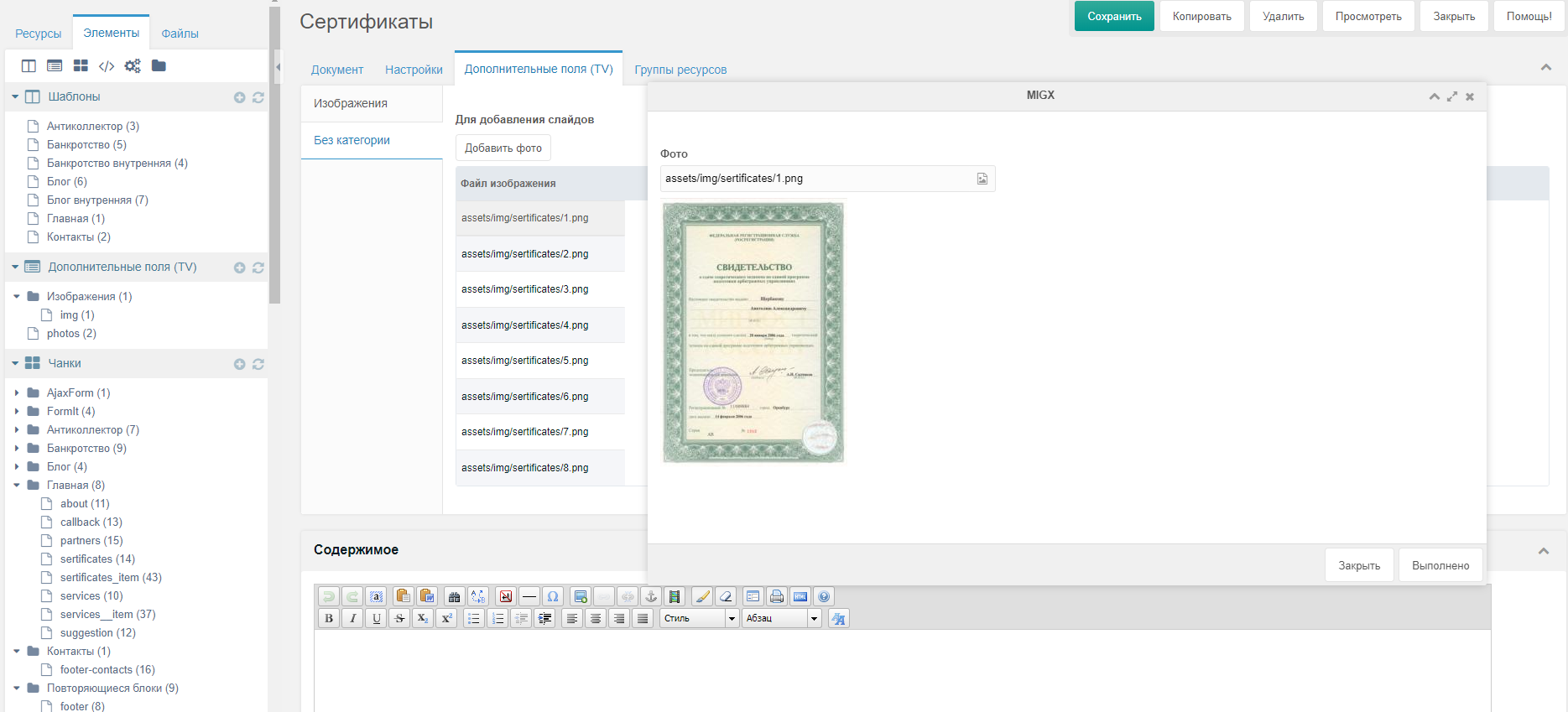Open Банкротство внутренняя (4) template
Image resolution: width=1568 pixels, height=712 pixels.
[x=117, y=163]
